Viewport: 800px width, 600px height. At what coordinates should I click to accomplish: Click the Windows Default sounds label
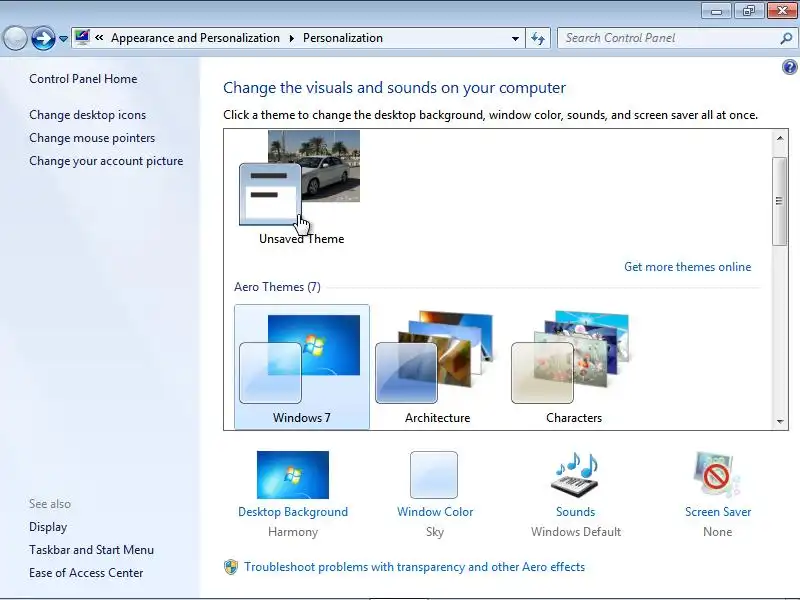[576, 532]
